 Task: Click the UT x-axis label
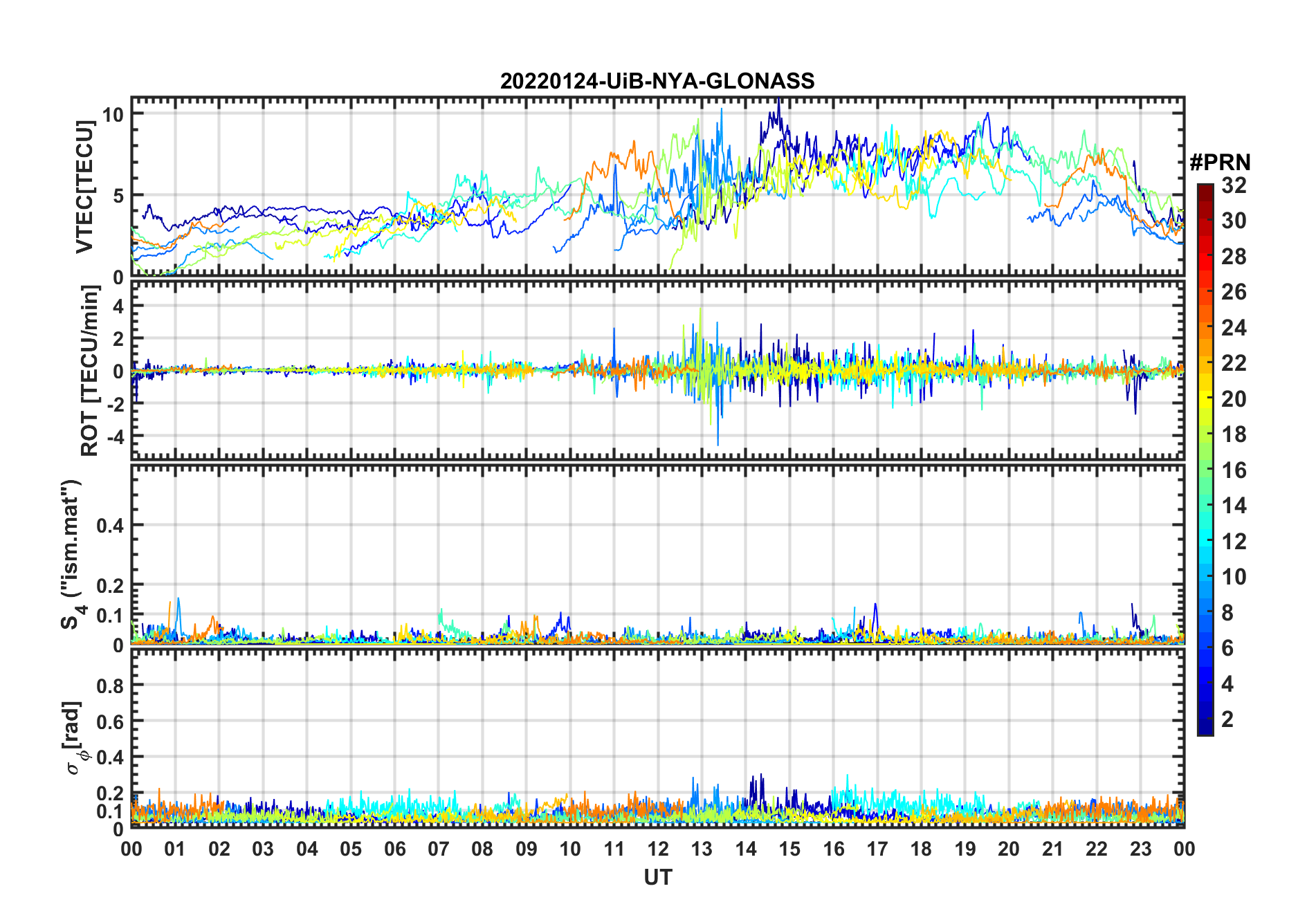[x=657, y=877]
